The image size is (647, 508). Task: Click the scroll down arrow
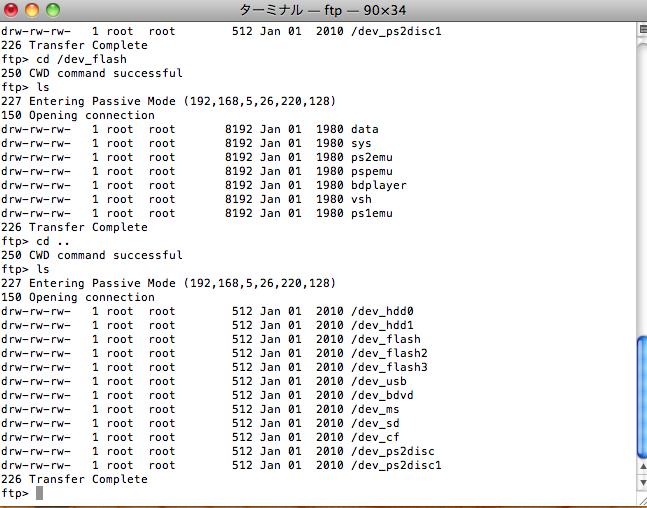[643, 482]
